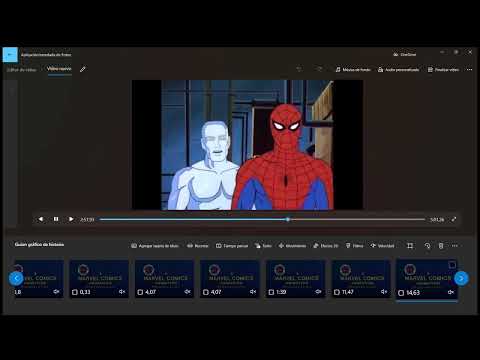Toggle mute on the 11,47 clip
The width and height of the screenshot is (480, 360).
[384, 292]
